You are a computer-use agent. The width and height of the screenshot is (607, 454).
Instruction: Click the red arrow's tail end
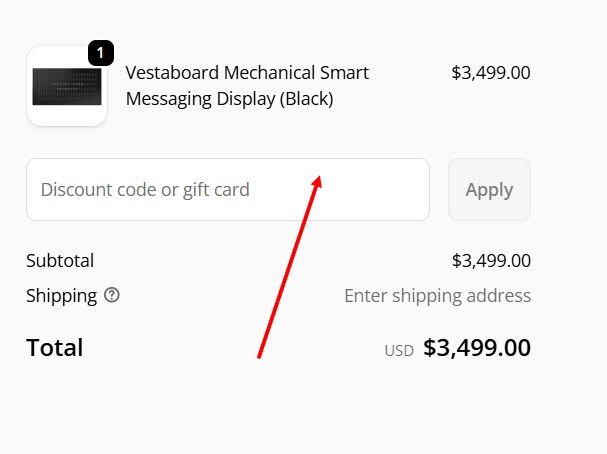[259, 356]
